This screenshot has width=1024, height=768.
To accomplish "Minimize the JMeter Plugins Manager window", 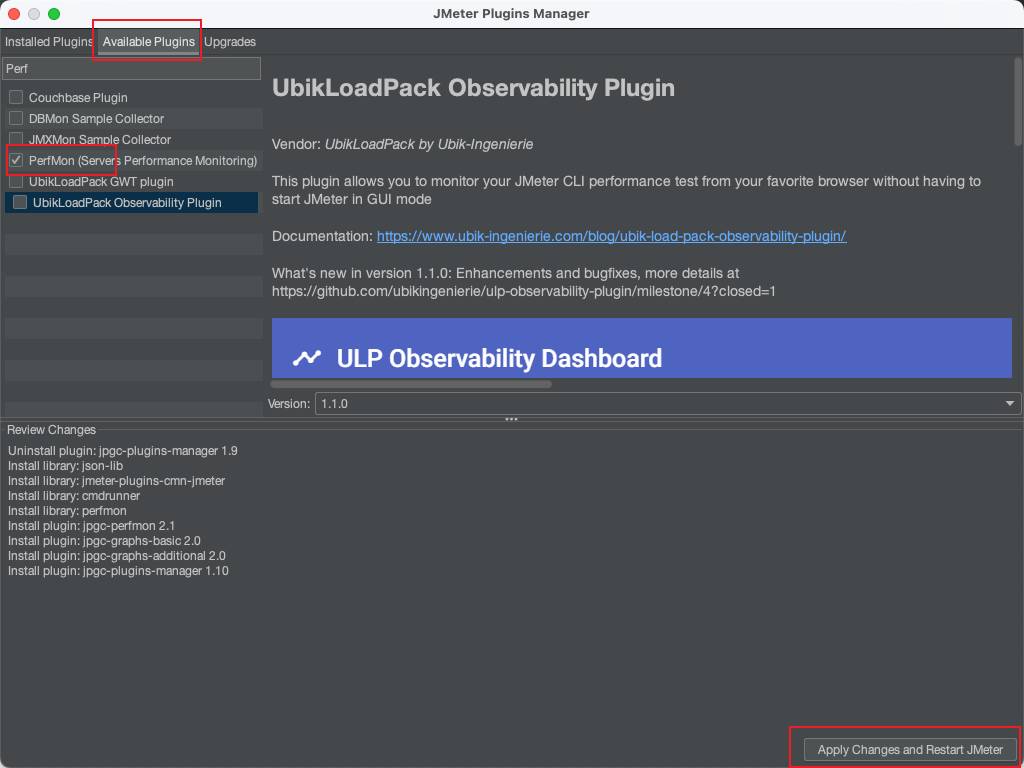I will [34, 14].
